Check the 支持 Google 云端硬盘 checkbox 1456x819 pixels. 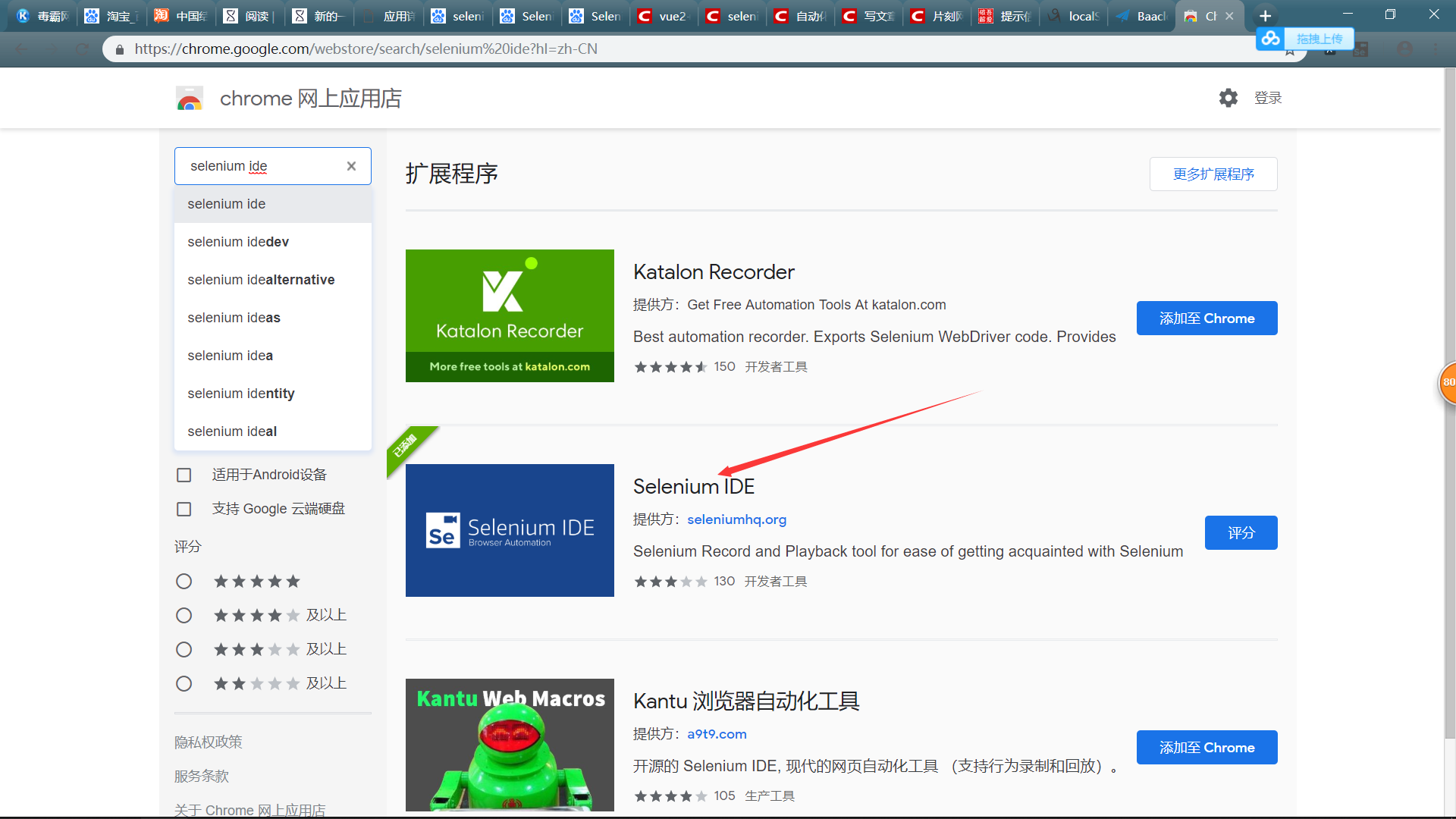click(184, 509)
